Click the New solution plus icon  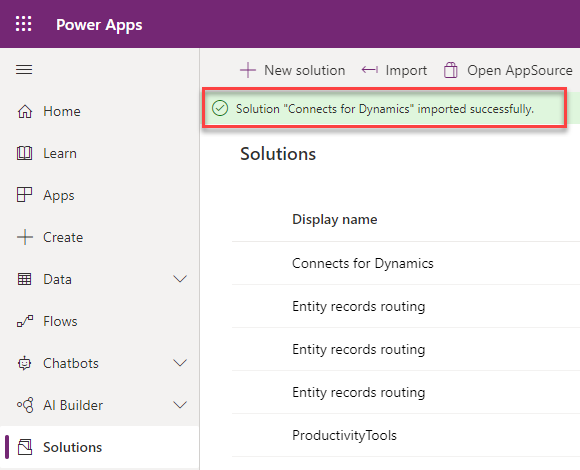coord(248,70)
